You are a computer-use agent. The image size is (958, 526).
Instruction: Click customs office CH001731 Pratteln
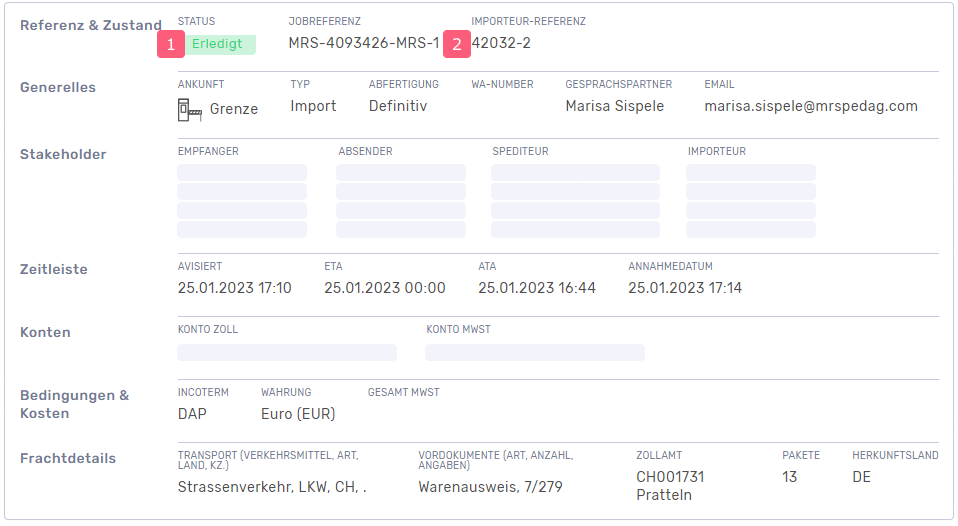670,486
